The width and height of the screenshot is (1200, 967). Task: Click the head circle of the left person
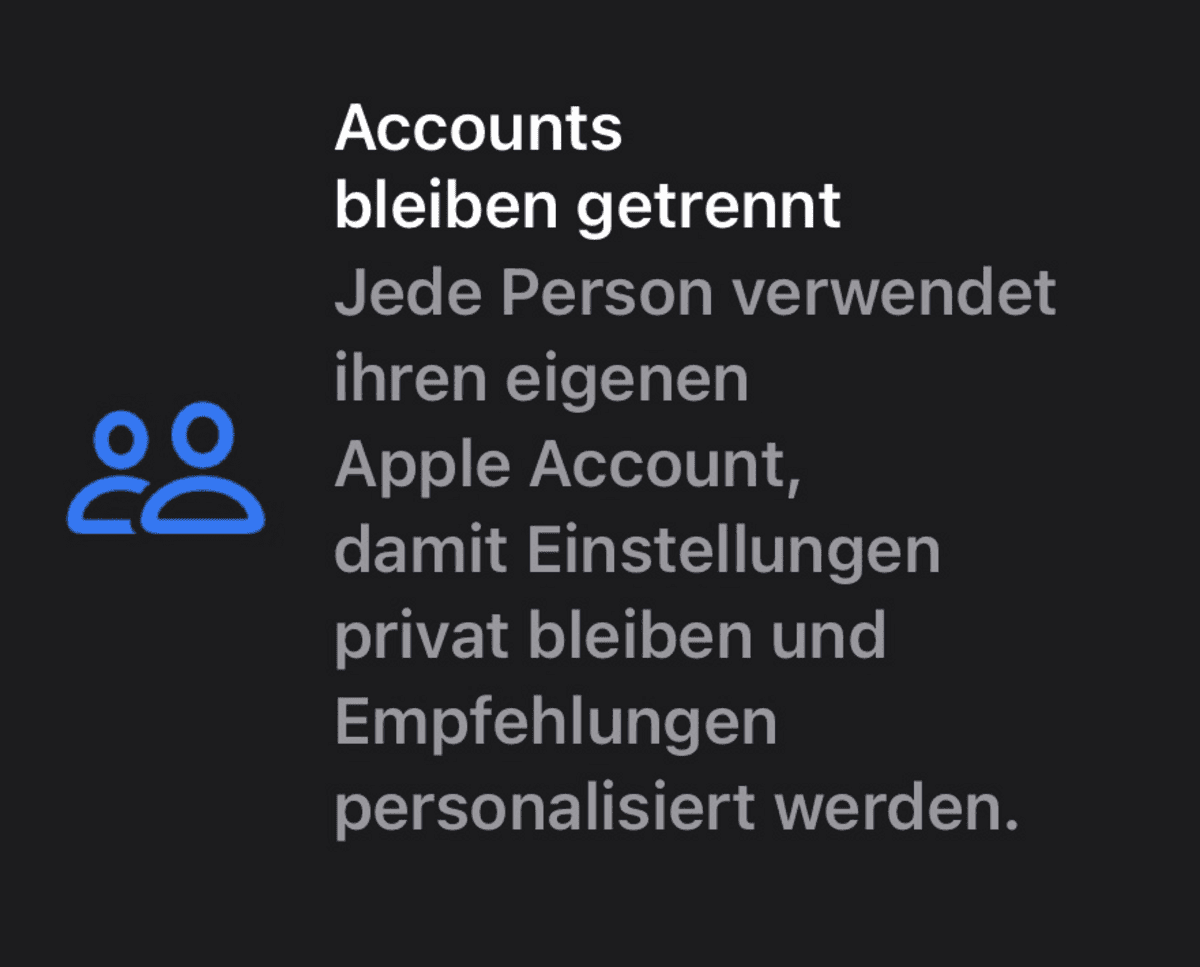121,445
